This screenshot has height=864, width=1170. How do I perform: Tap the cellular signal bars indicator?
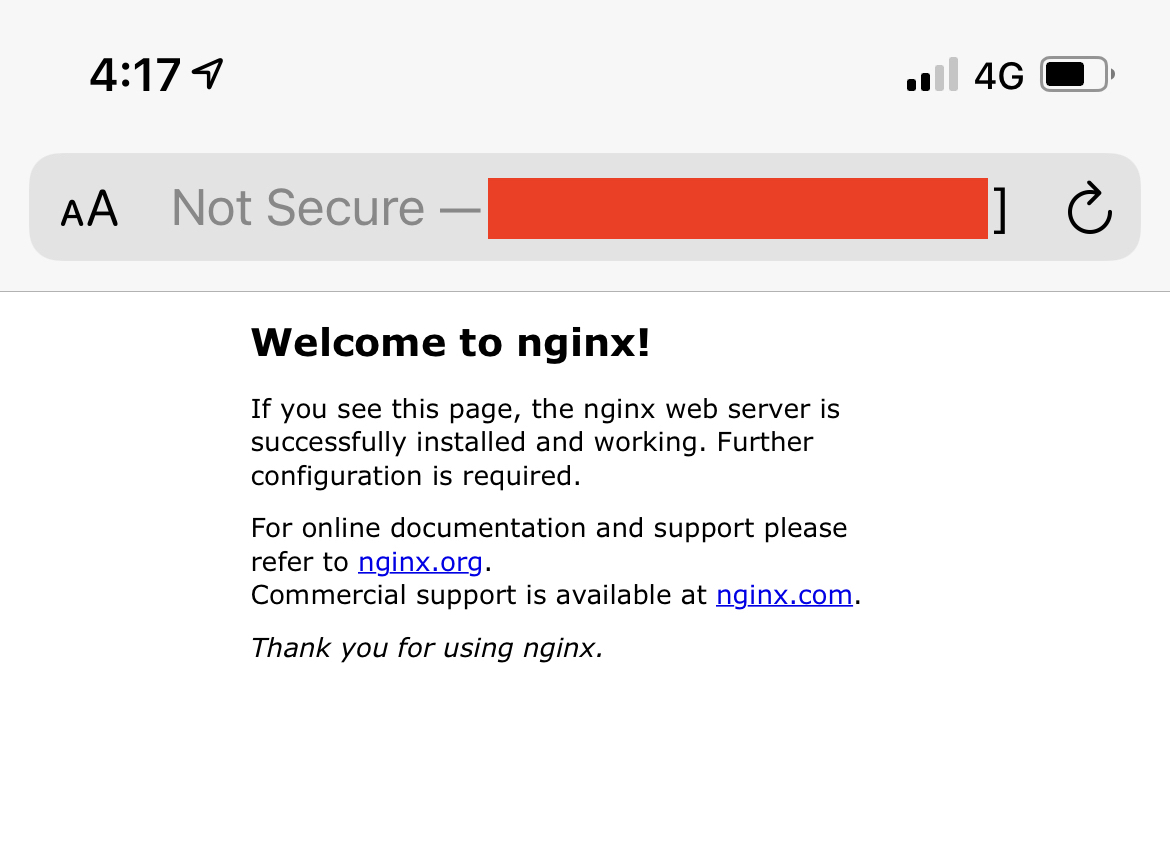coord(932,75)
